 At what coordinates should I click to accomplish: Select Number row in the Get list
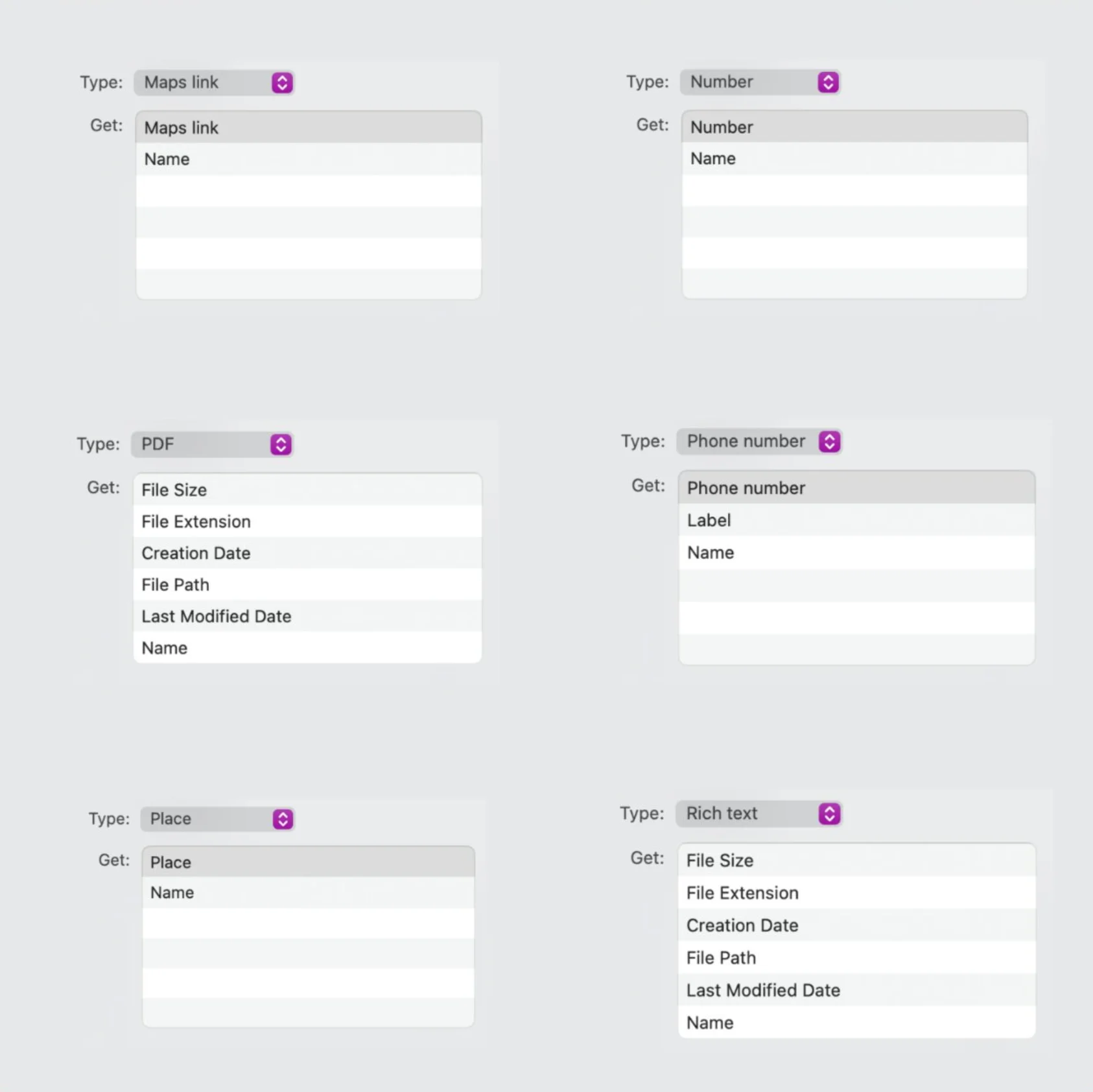pos(854,127)
